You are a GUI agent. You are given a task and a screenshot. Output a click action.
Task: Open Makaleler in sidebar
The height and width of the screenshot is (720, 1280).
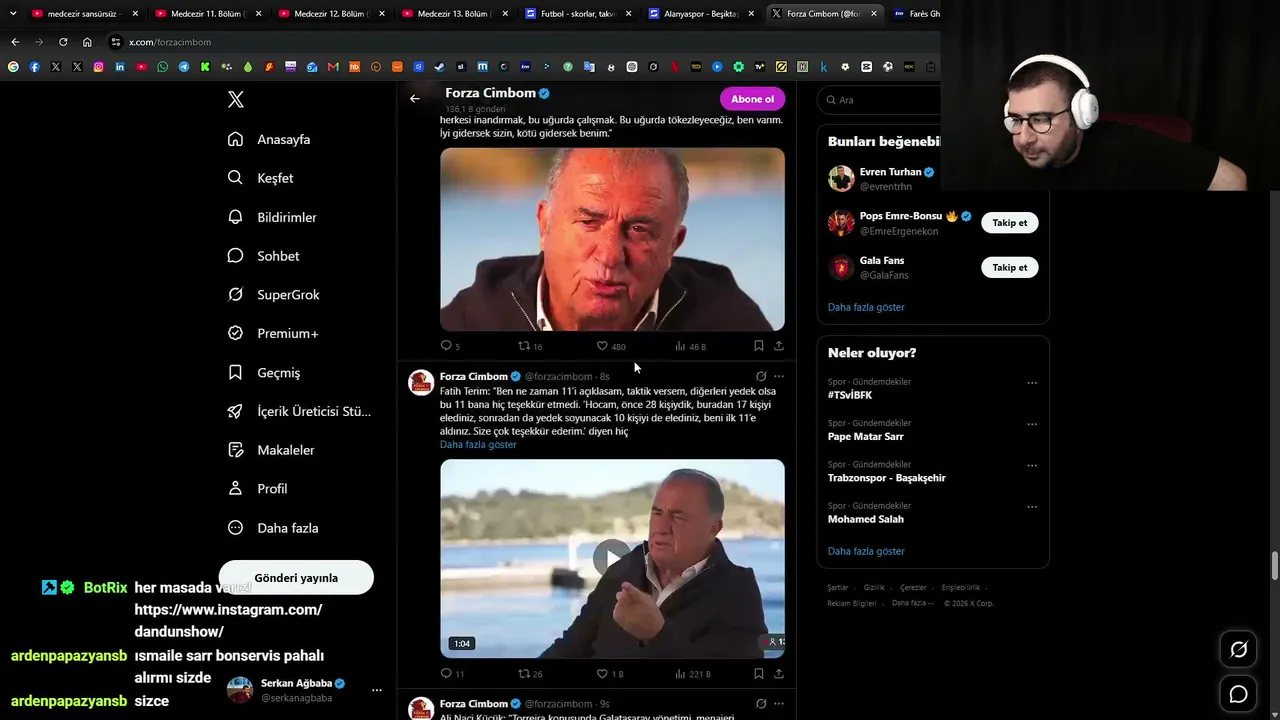(271, 450)
